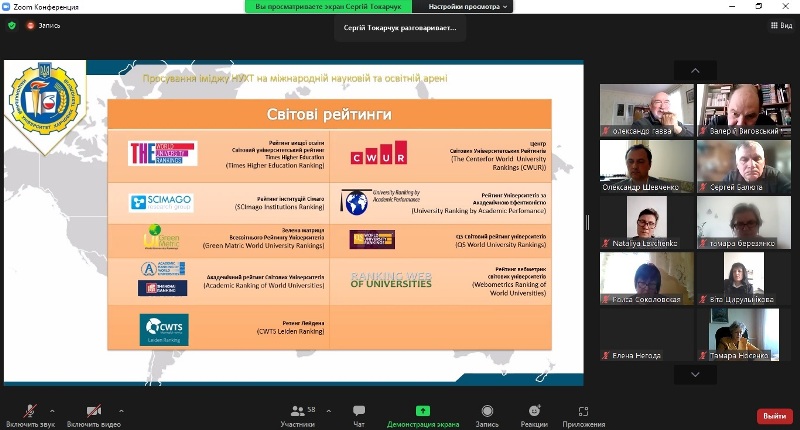Click the UI Green Metric logo
The image size is (800, 430).
[161, 237]
